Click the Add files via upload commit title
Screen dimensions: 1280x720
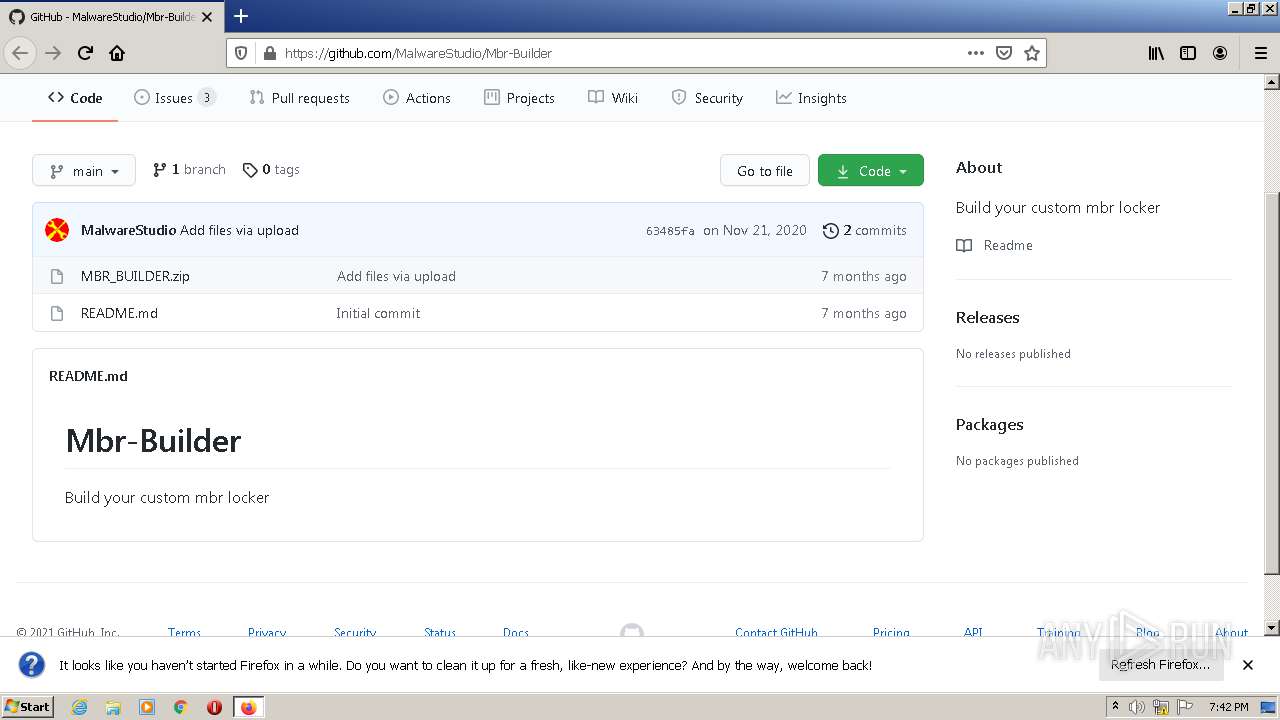coord(239,230)
